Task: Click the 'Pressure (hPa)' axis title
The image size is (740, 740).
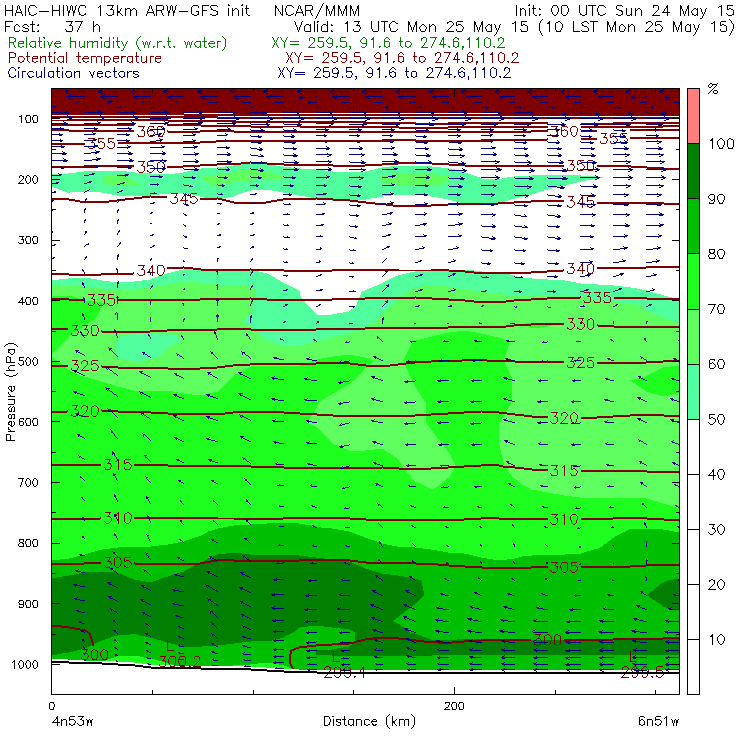Action: coord(11,392)
